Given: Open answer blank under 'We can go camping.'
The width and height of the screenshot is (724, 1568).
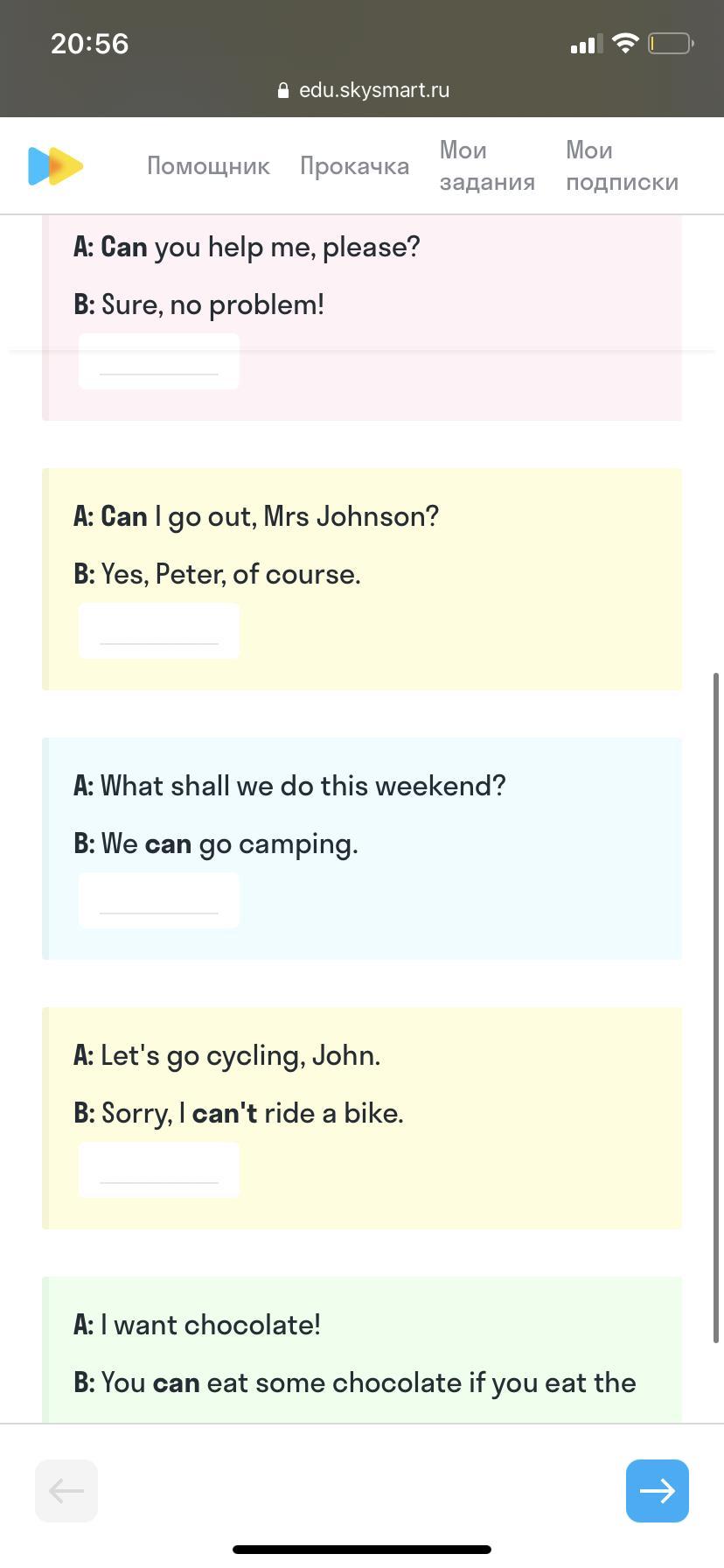Looking at the screenshot, I should pos(158,900).
